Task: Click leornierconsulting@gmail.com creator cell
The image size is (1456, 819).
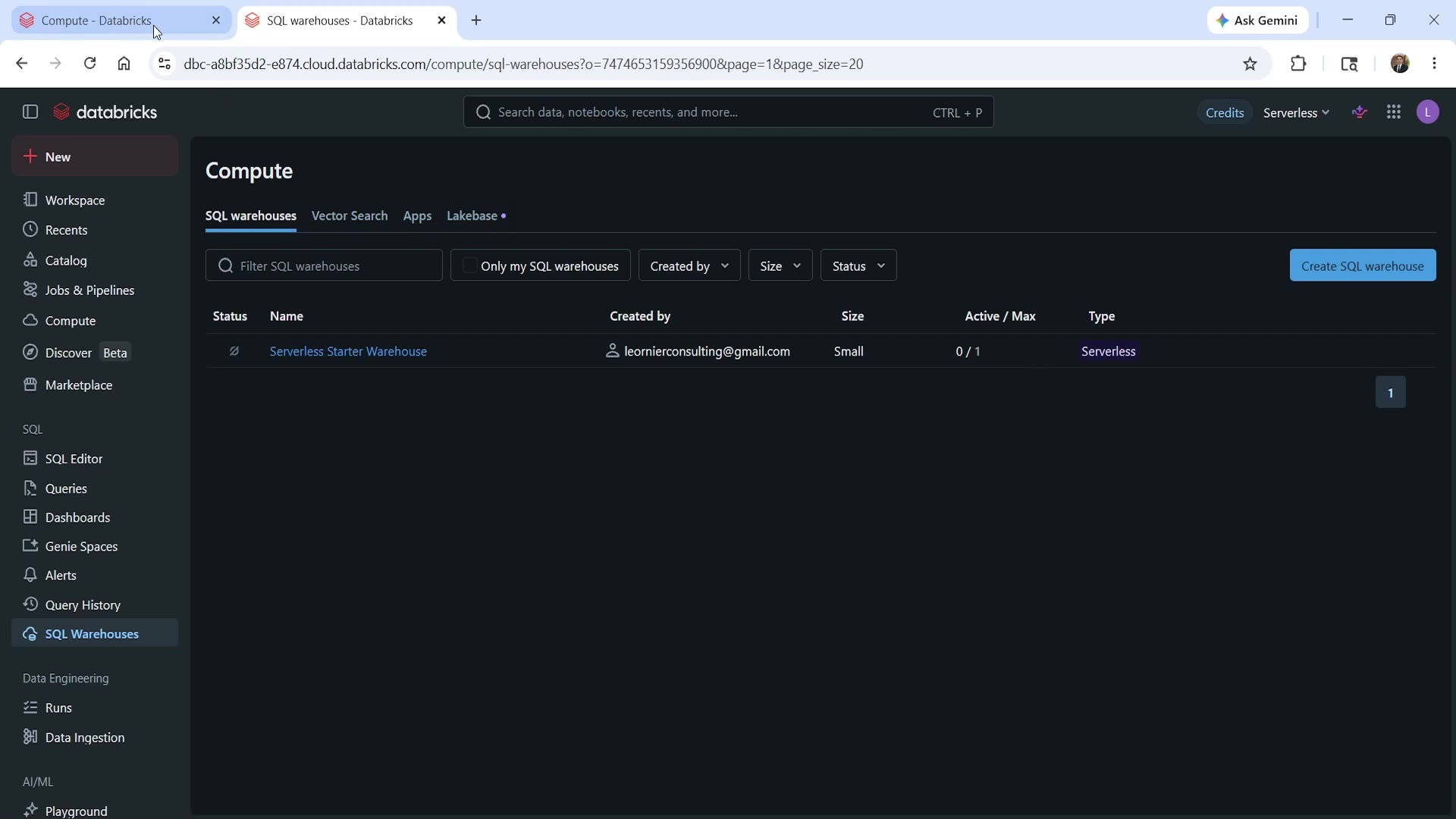Action: 698,351
